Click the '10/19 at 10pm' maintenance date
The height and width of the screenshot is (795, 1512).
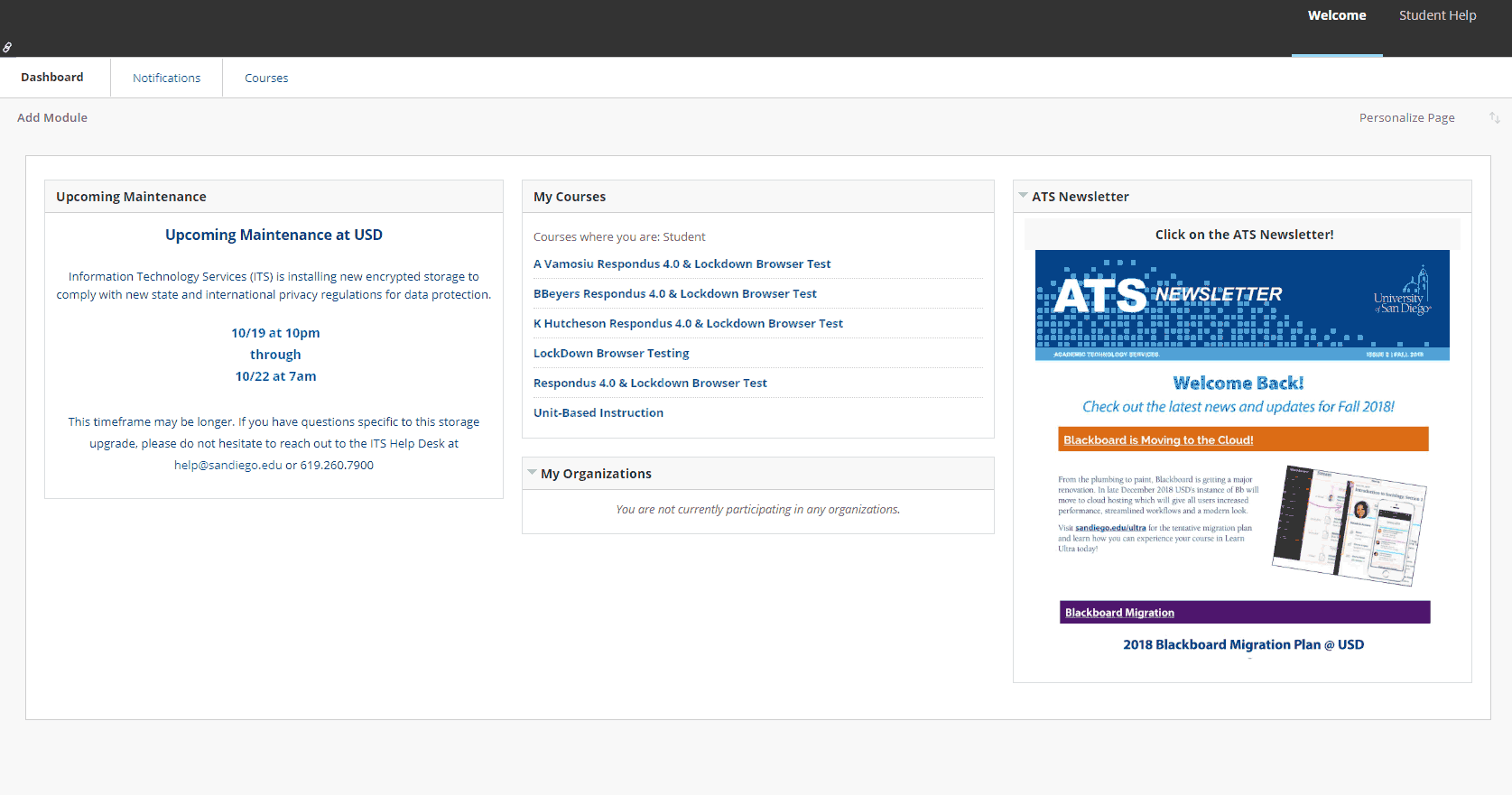275,333
